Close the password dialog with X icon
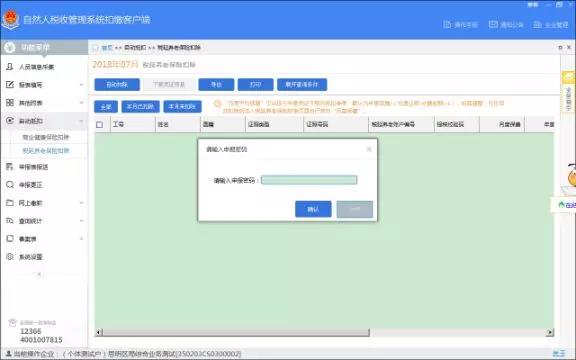Screen dimensions: 576x360 pyautogui.click(x=369, y=149)
